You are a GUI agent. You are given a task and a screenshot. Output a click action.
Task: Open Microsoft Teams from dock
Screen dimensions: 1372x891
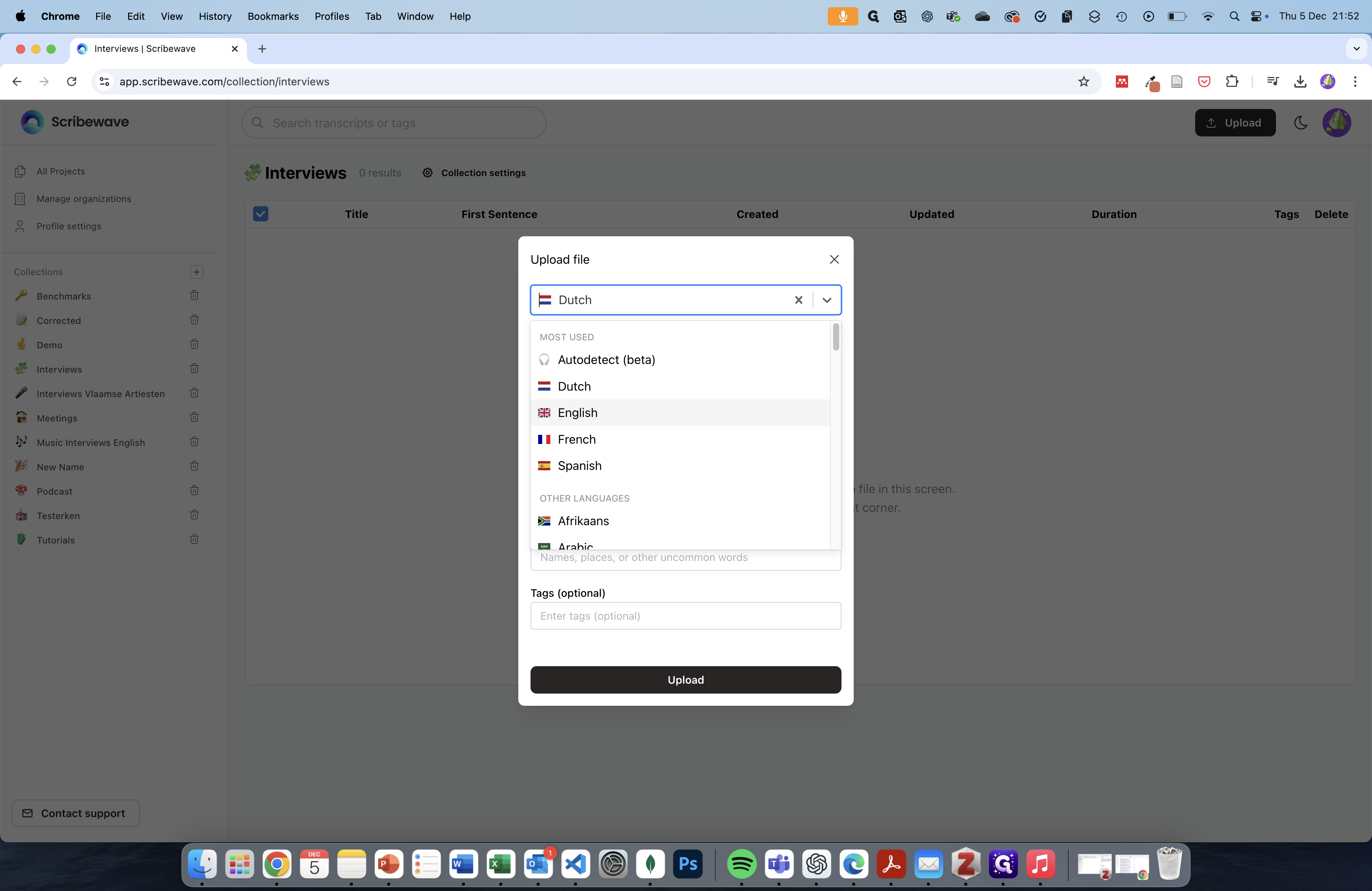[x=779, y=864]
